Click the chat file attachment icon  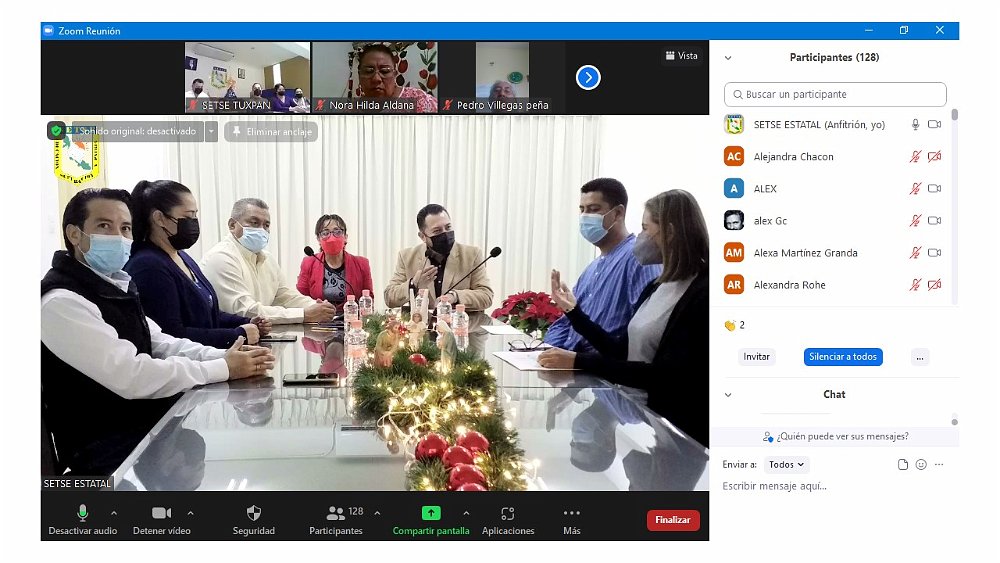903,465
